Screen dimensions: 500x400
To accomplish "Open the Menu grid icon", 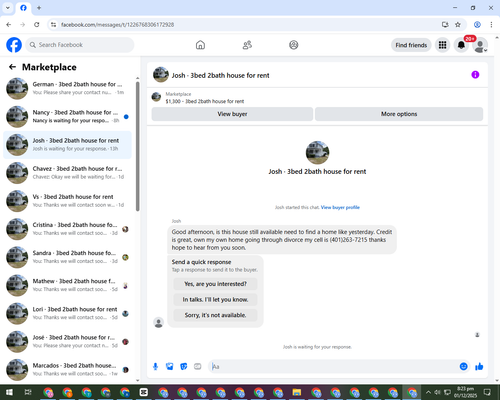I will coord(442,45).
